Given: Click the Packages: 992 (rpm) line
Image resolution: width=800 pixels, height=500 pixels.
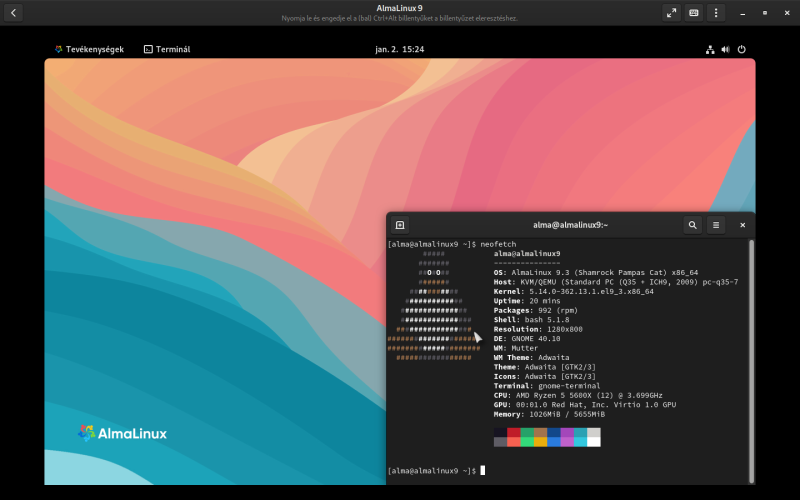Looking at the screenshot, I should (x=536, y=310).
